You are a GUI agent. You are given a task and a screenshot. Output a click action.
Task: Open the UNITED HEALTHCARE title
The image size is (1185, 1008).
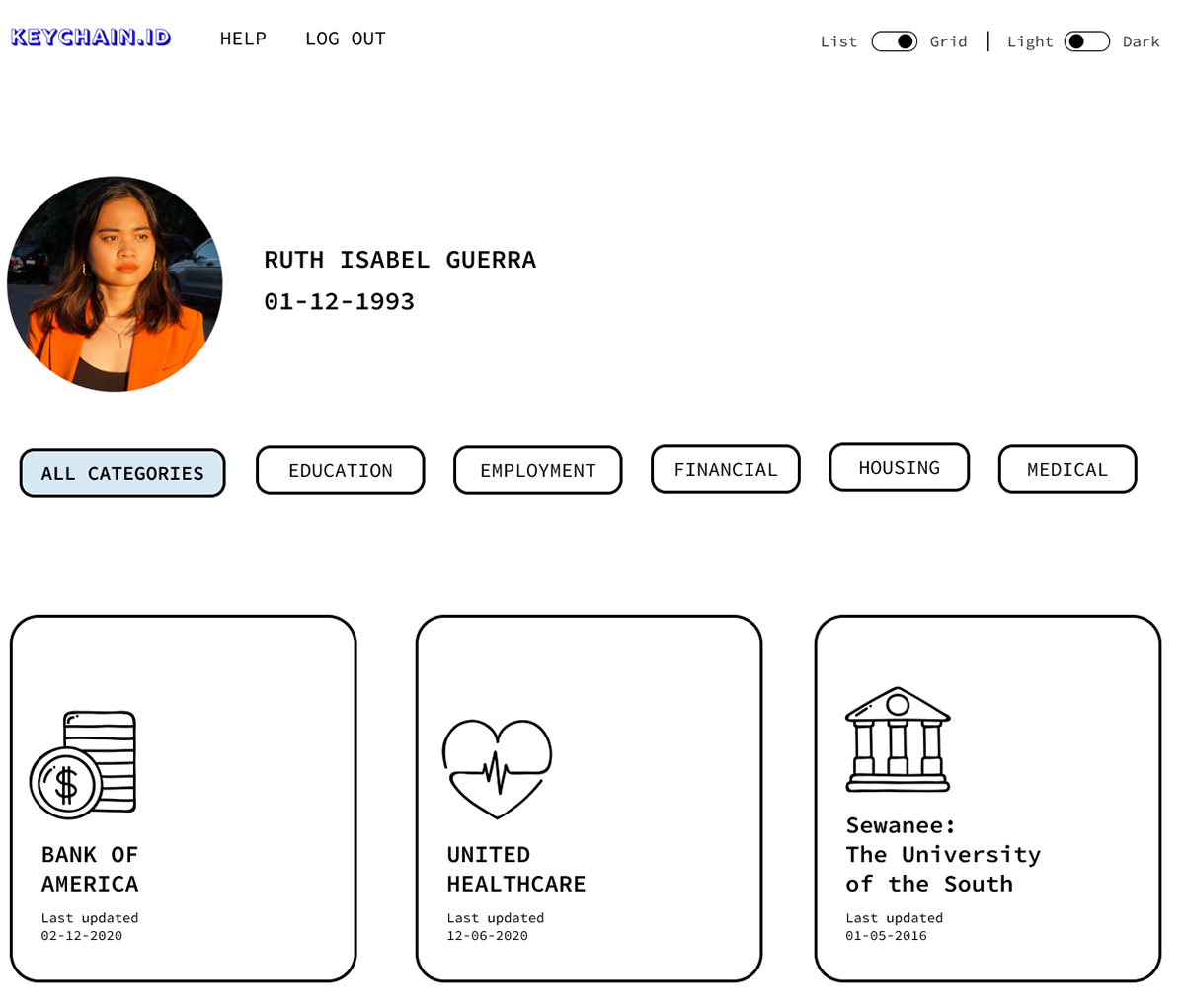[x=516, y=869]
